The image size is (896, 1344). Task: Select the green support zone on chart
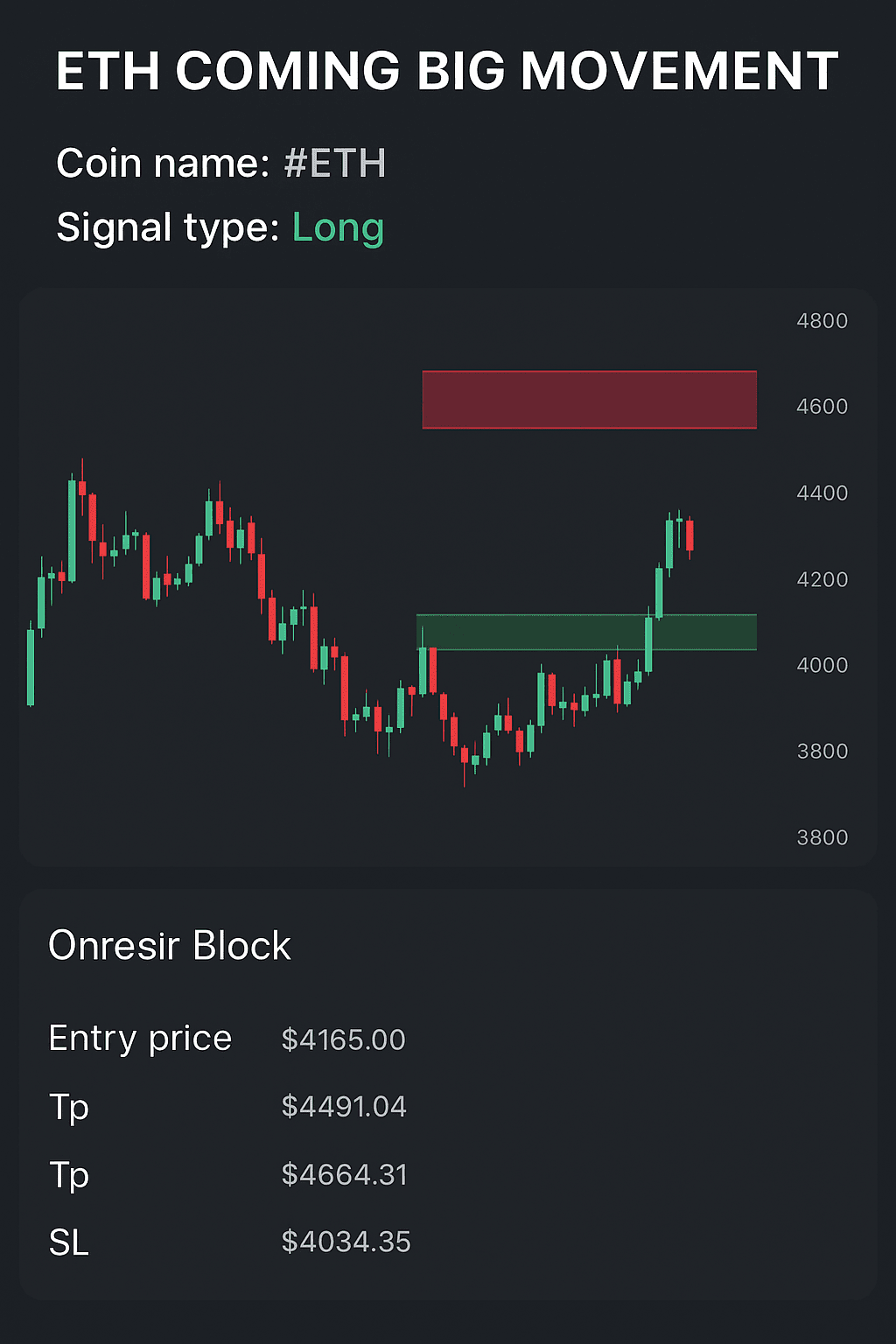point(586,632)
